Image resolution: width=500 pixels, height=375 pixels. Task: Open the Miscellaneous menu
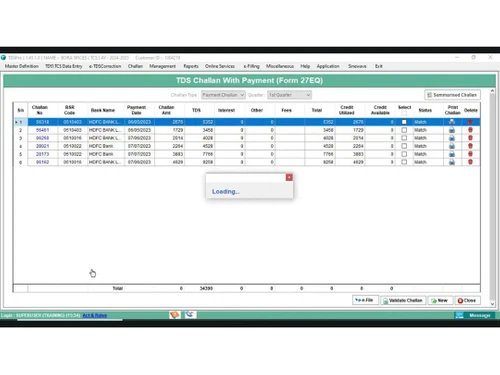pos(280,66)
